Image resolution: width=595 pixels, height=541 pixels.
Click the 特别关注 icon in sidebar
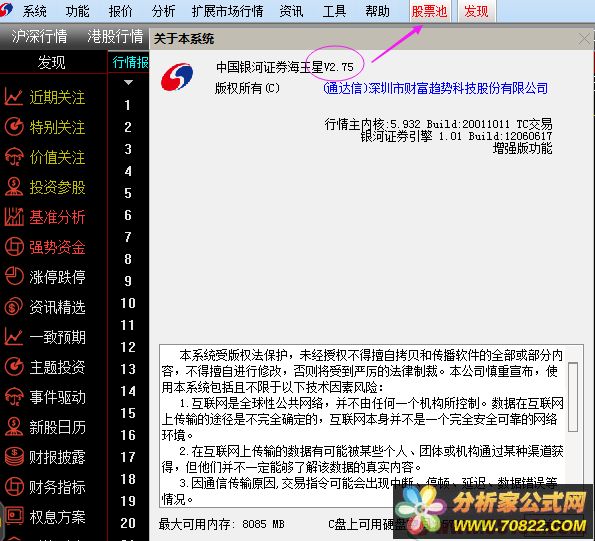[14, 127]
